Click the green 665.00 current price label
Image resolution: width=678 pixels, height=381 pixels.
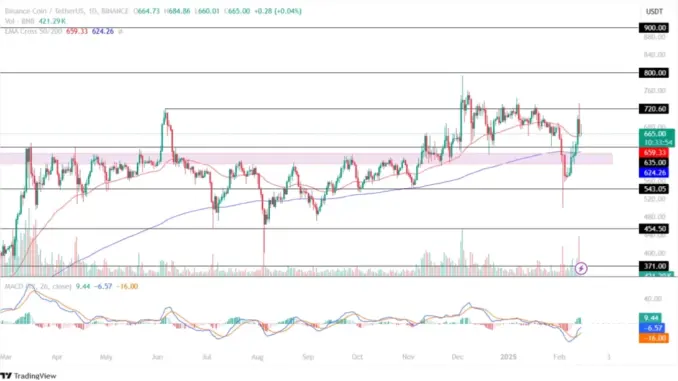(x=656, y=134)
